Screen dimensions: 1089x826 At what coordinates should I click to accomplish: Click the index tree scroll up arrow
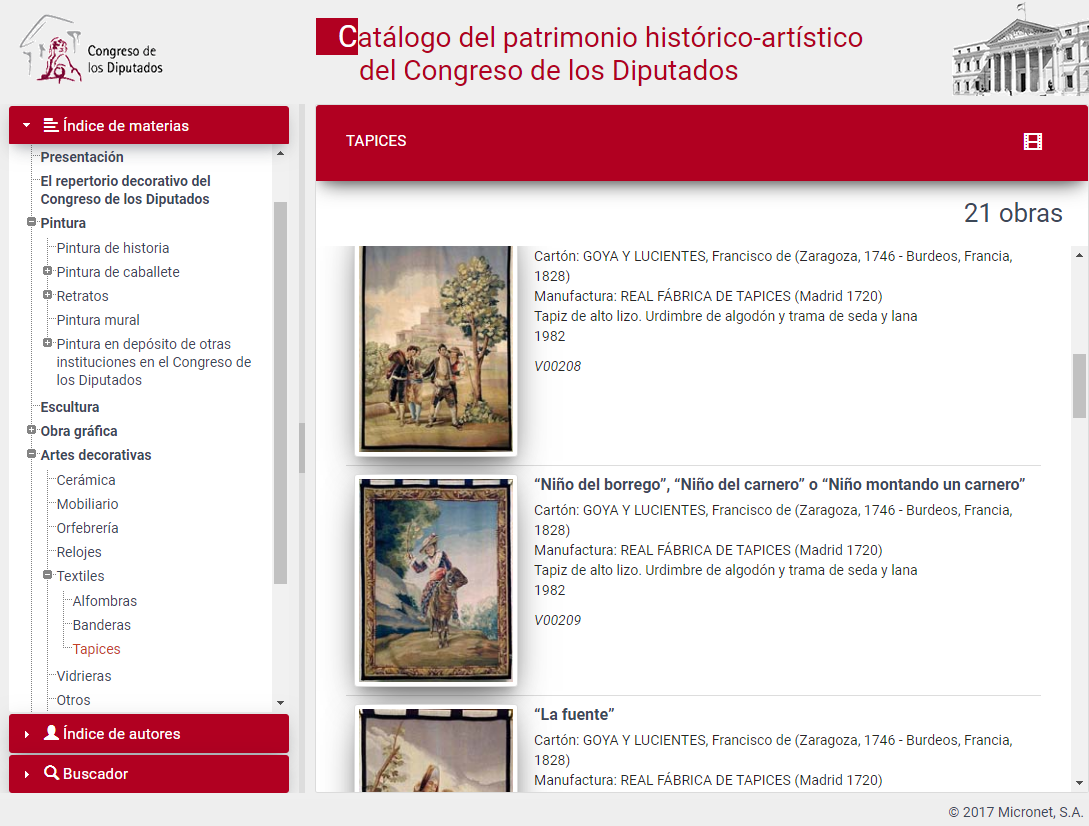(x=281, y=153)
